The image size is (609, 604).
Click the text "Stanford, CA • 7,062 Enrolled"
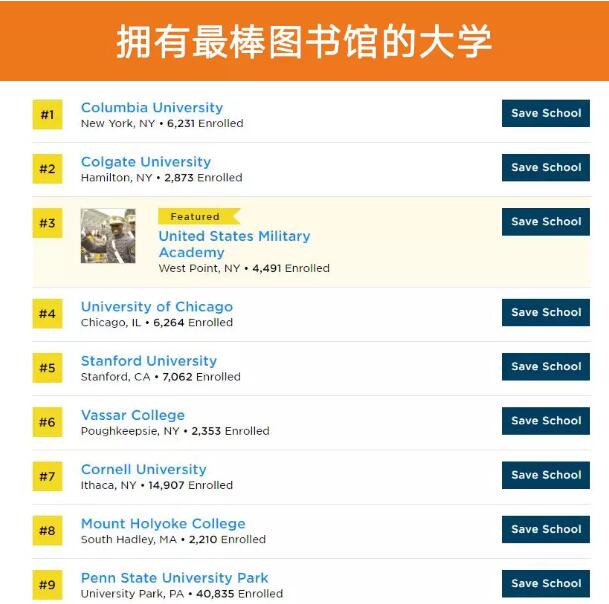pyautogui.click(x=161, y=377)
